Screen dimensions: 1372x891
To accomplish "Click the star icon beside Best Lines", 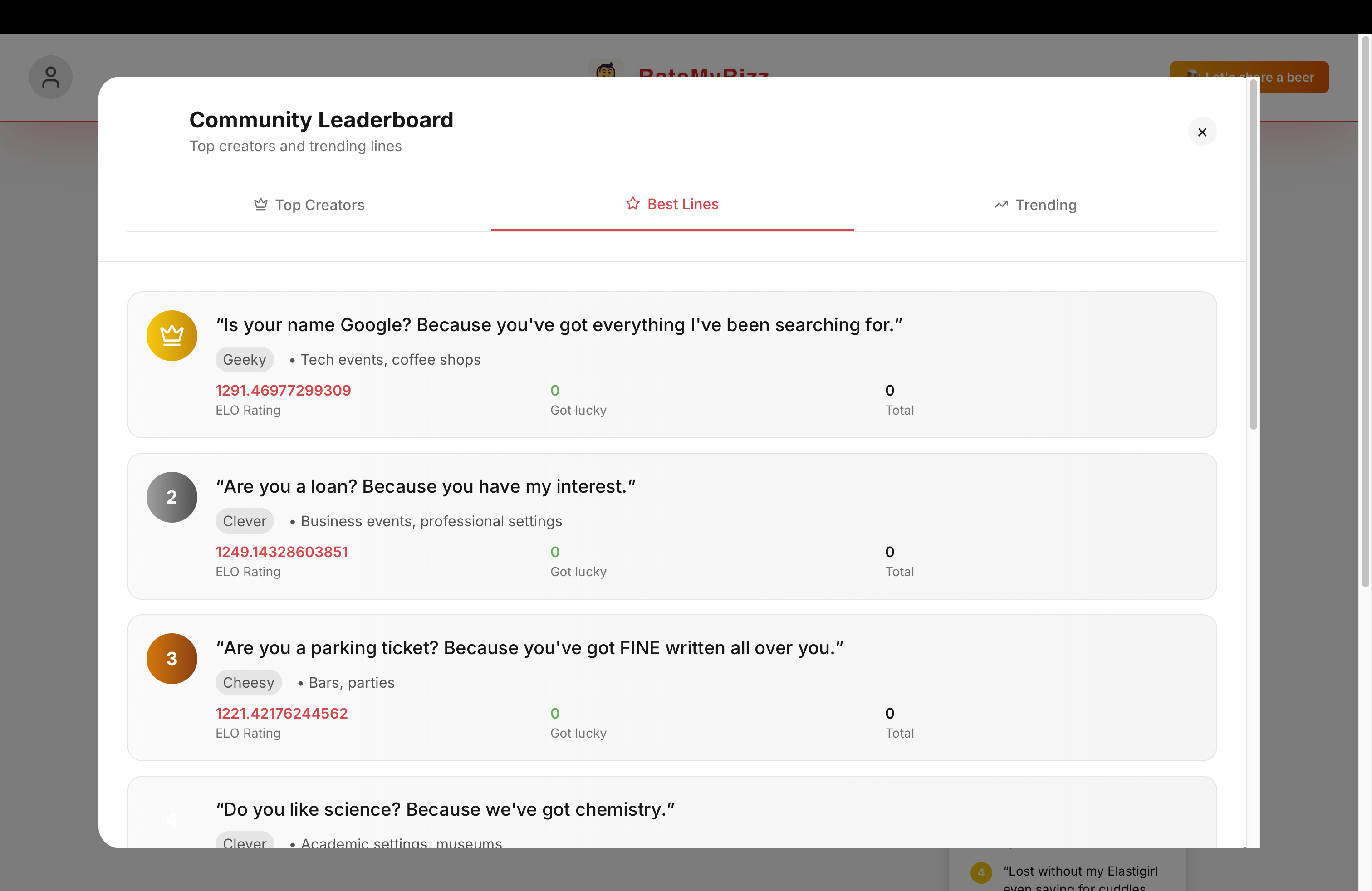I will point(633,203).
